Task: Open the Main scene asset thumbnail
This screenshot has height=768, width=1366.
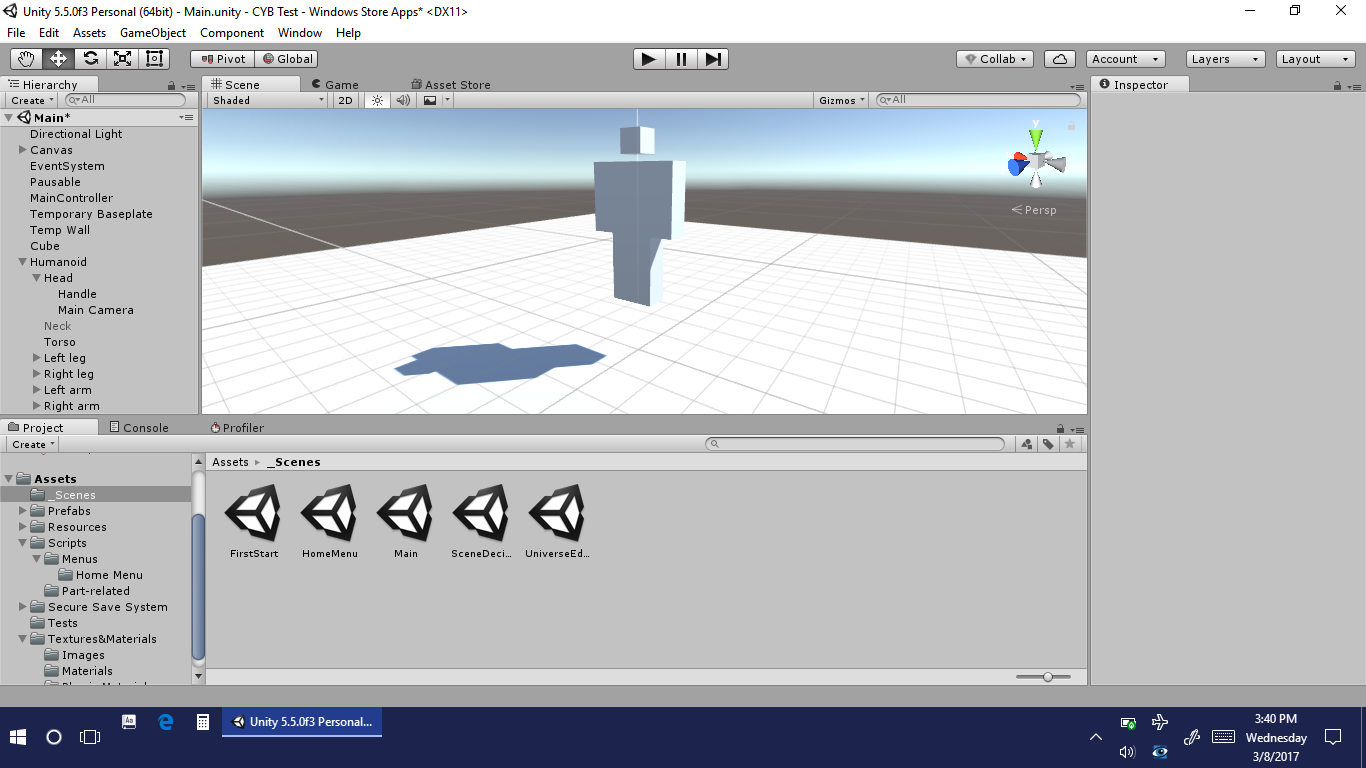Action: (405, 513)
